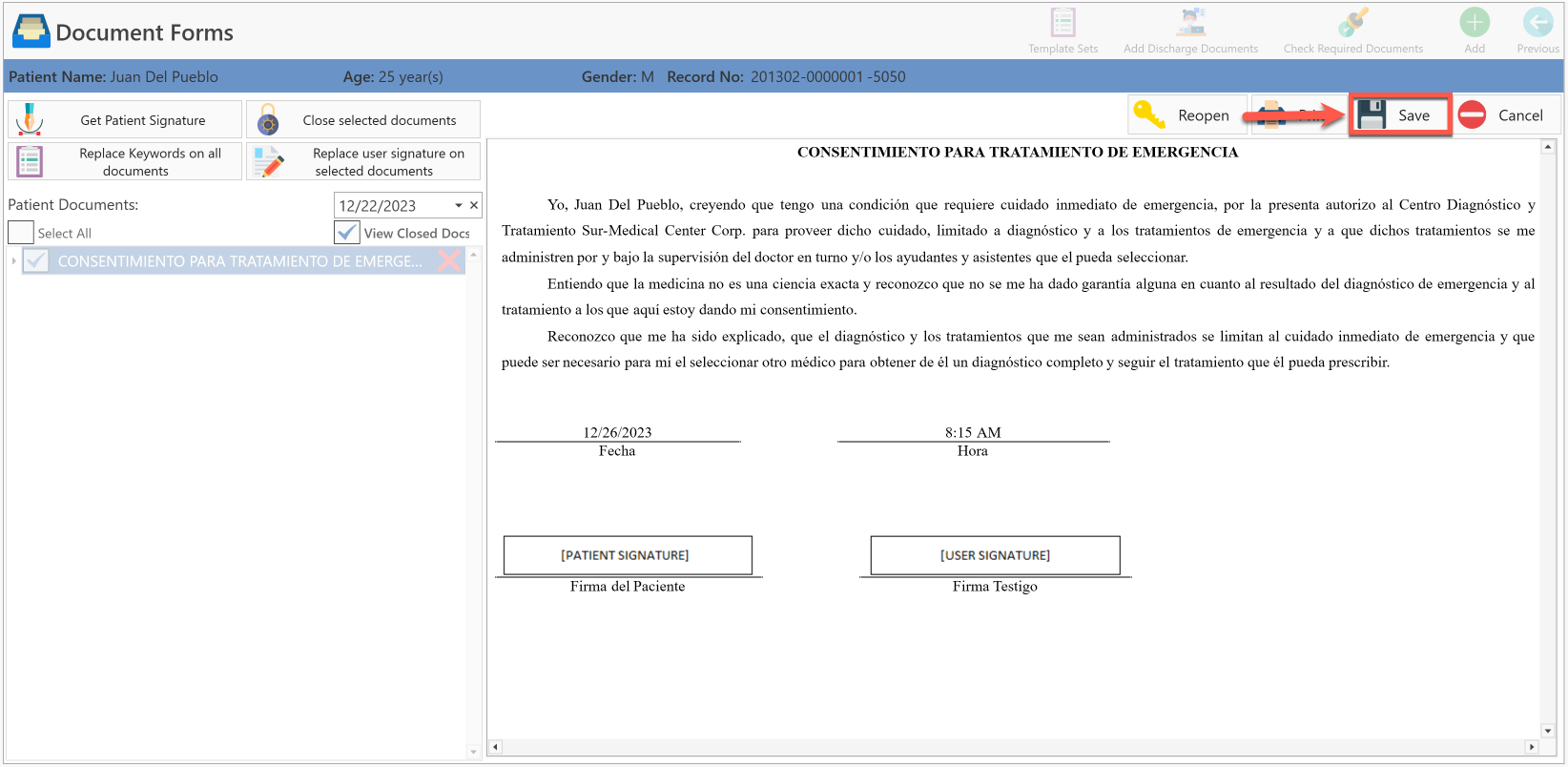Click the Cancel button
Viewport: 1568px width, 767px height.
click(x=1506, y=115)
